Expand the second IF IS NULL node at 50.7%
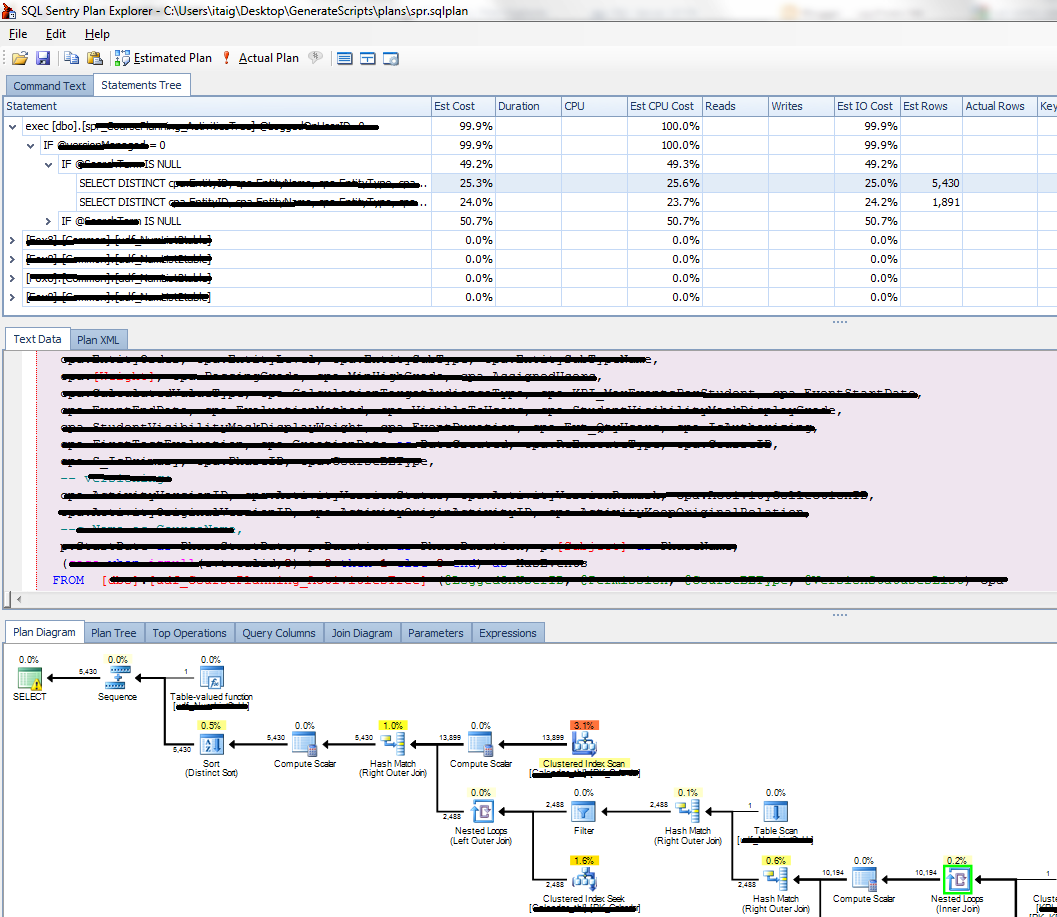 click(x=49, y=221)
